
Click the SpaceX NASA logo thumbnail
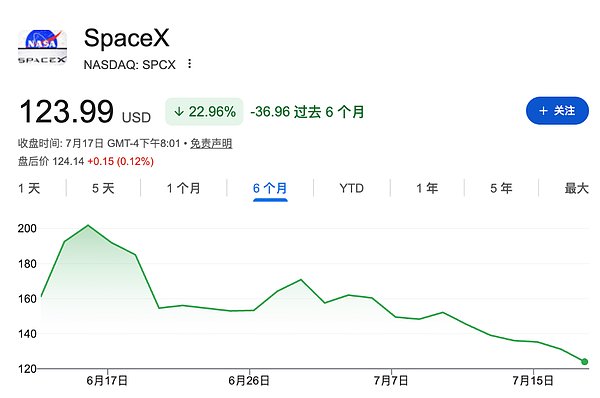(42, 47)
